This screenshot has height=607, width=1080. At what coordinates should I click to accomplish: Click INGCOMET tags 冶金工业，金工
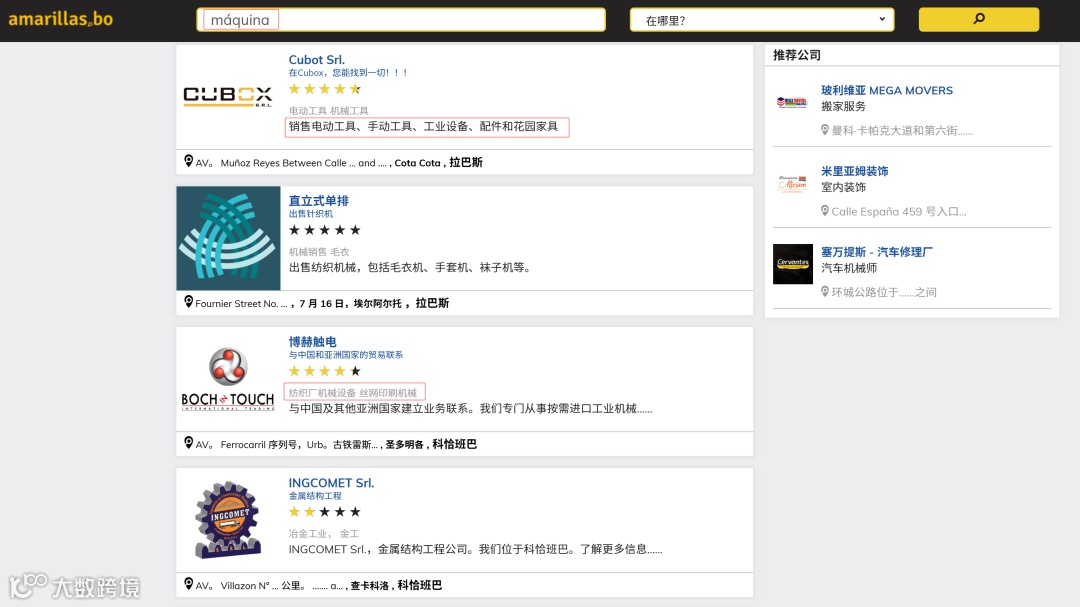pos(324,534)
